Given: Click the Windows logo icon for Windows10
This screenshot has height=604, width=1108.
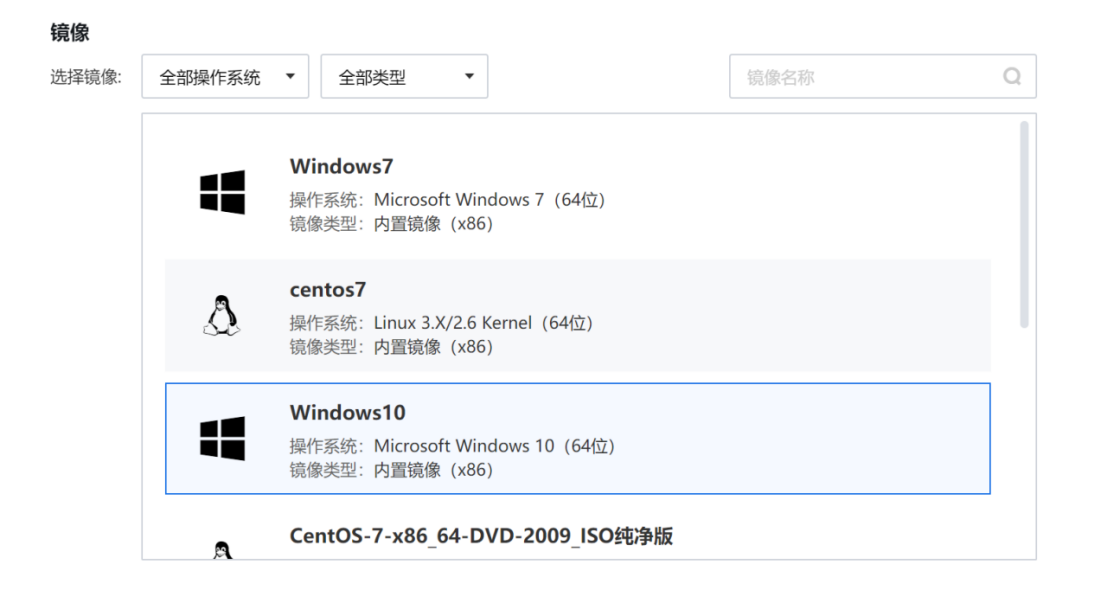Looking at the screenshot, I should pyautogui.click(x=222, y=439).
